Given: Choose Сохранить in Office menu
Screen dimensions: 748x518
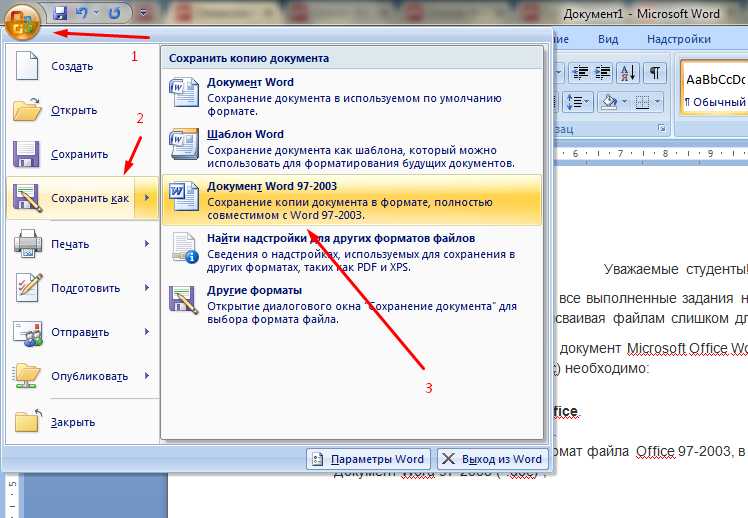Looking at the screenshot, I should click(x=83, y=154).
